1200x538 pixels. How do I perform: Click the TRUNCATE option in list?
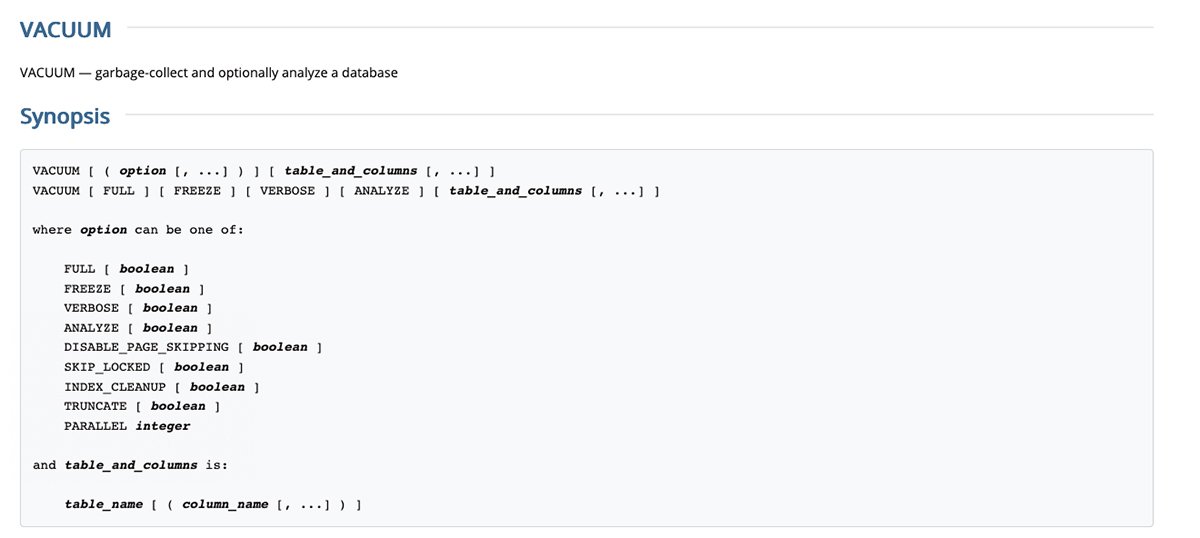pyautogui.click(x=95, y=406)
